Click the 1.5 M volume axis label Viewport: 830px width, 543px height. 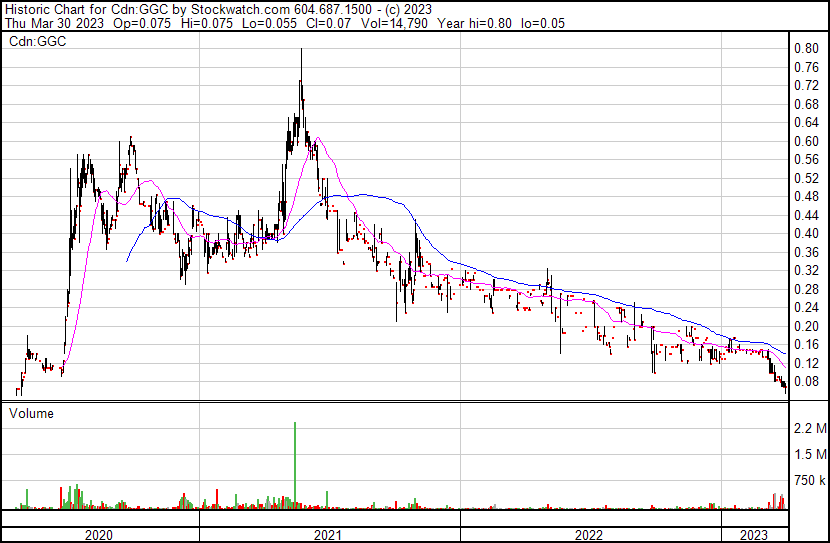(x=809, y=455)
